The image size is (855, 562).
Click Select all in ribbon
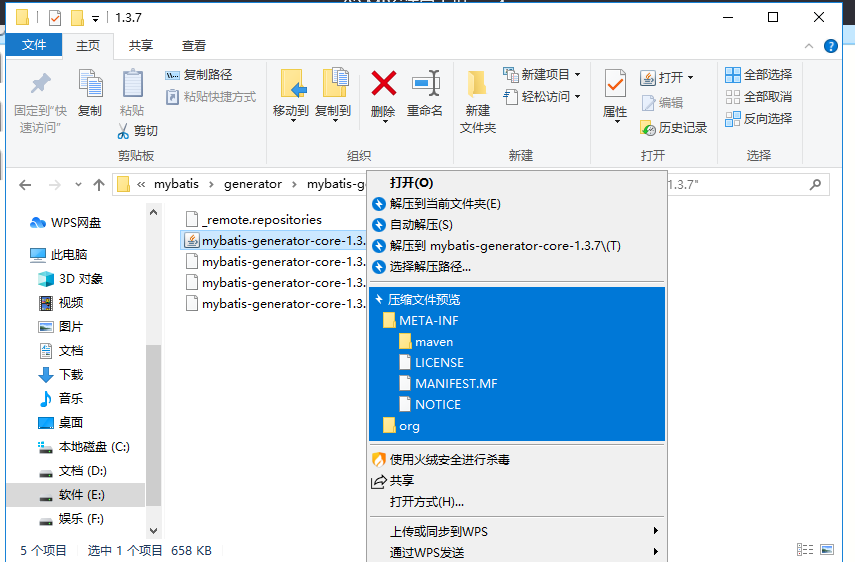(x=759, y=75)
